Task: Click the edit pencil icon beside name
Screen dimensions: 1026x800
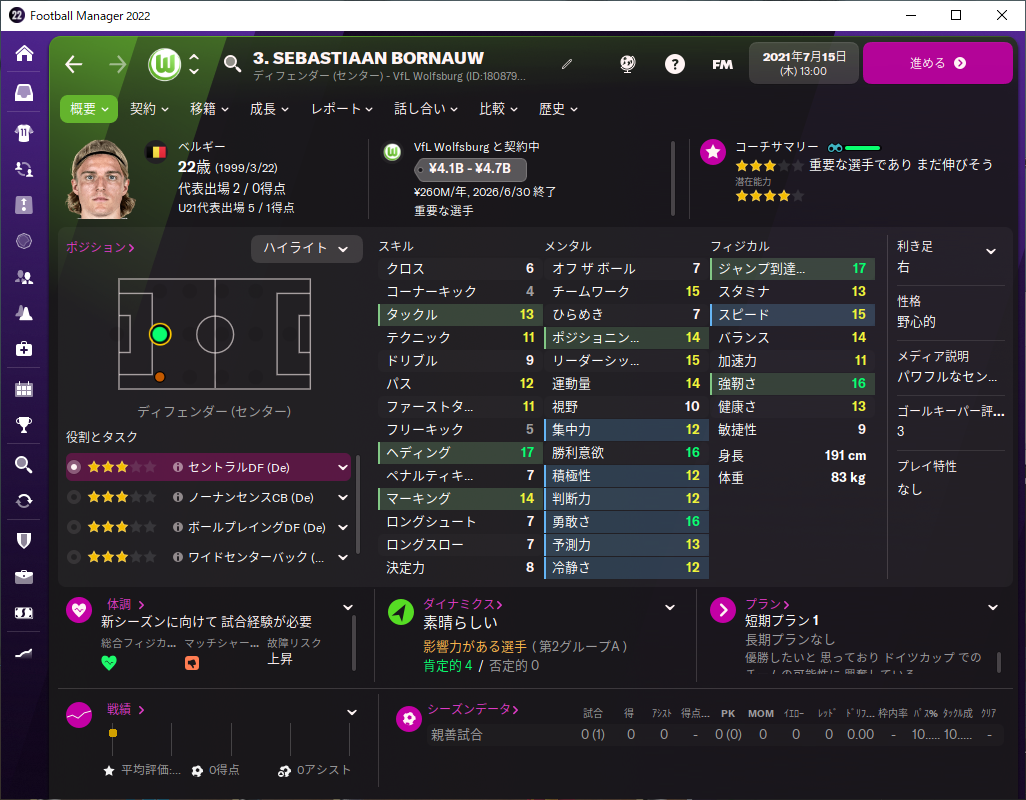Action: coord(567,63)
